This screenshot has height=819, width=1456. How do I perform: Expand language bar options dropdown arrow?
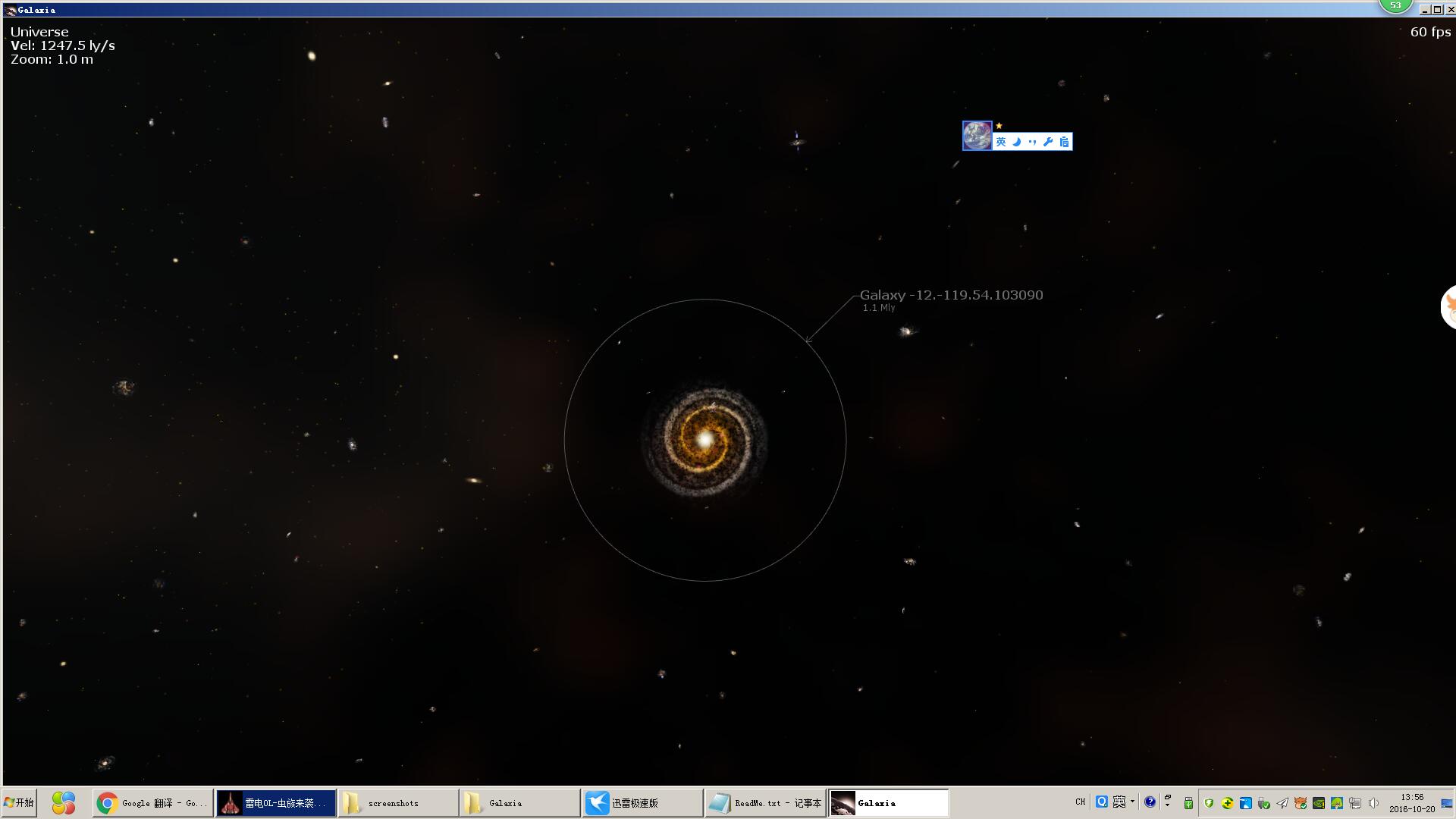(1132, 801)
